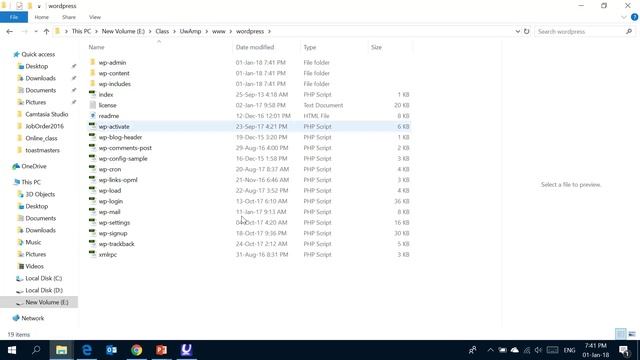Open the Home ribbon tab

(x=41, y=17)
